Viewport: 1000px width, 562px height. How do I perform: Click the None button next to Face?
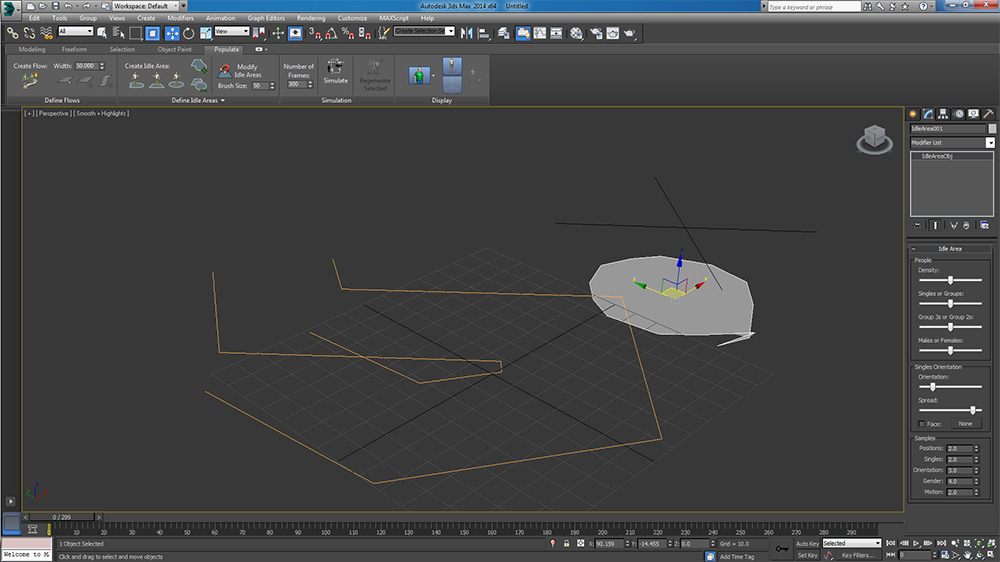[965, 424]
